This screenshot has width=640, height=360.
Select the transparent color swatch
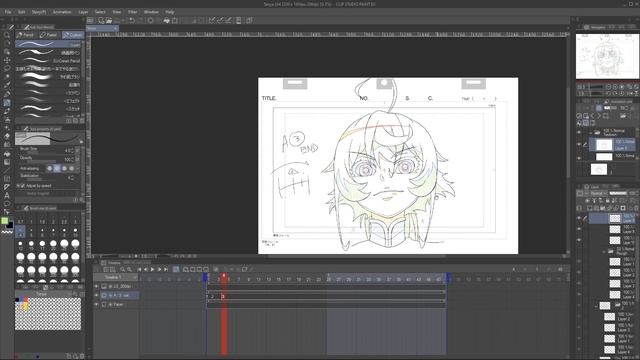click(7, 232)
